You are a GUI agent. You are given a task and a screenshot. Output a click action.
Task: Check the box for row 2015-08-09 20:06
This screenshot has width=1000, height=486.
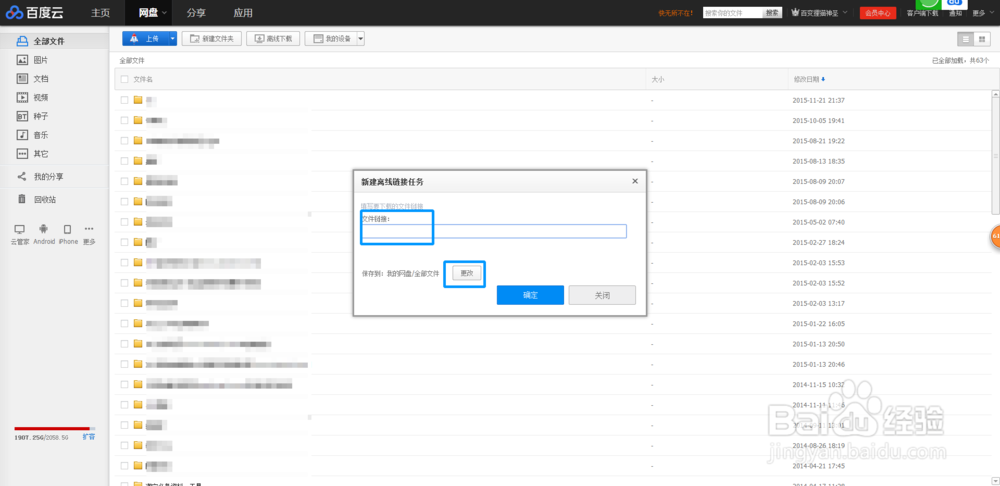(x=124, y=202)
